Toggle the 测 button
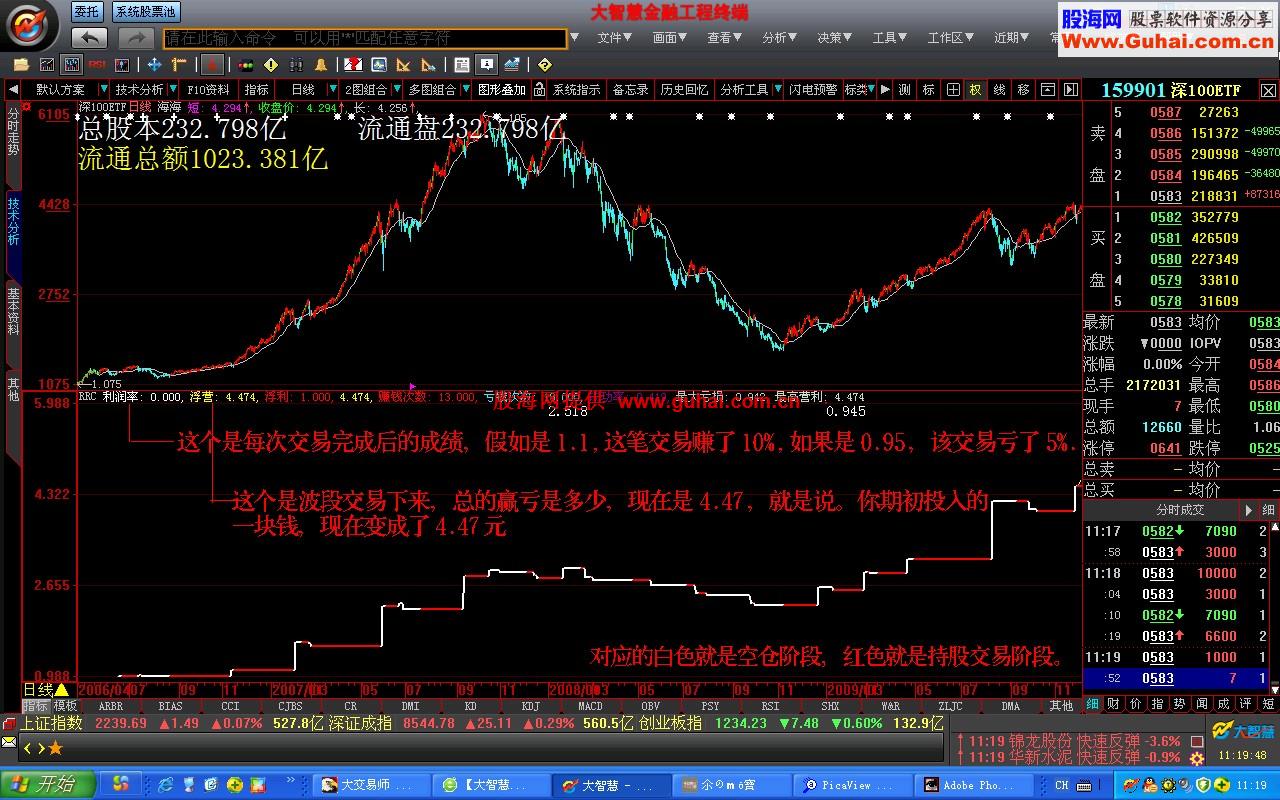1280x800 pixels. [x=905, y=89]
